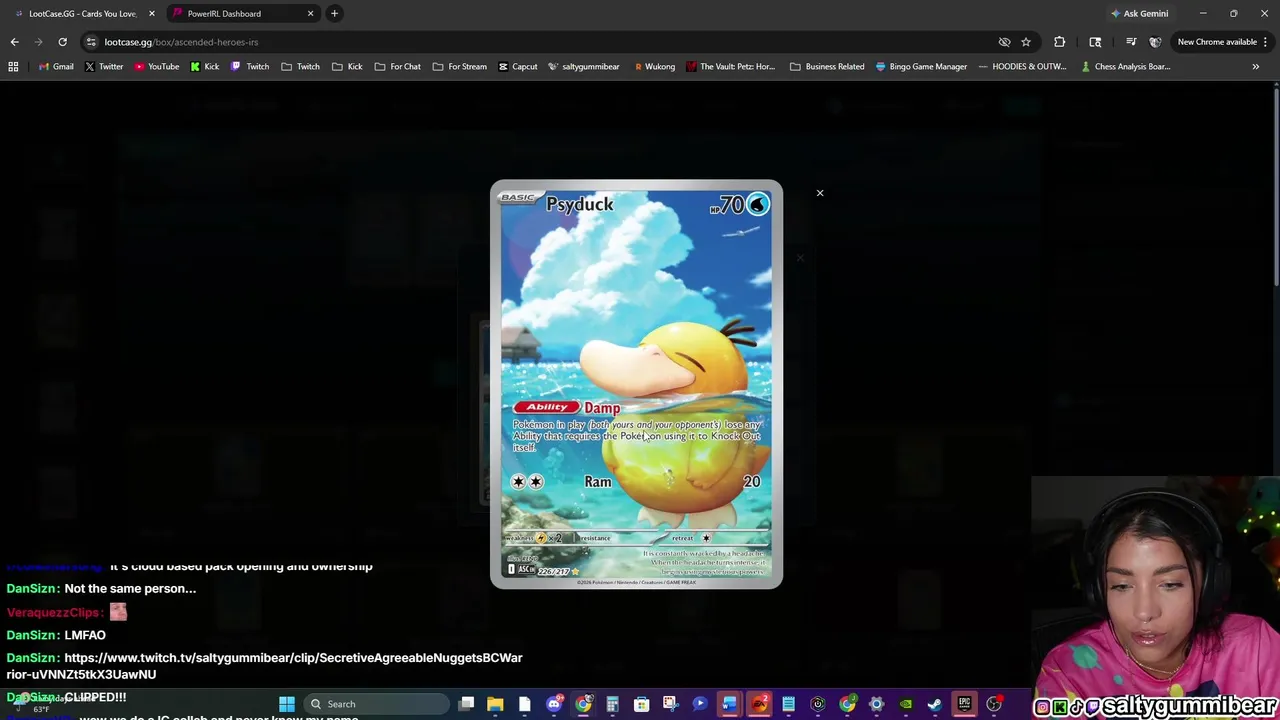Open Microsoft Store from the taskbar

click(x=641, y=704)
